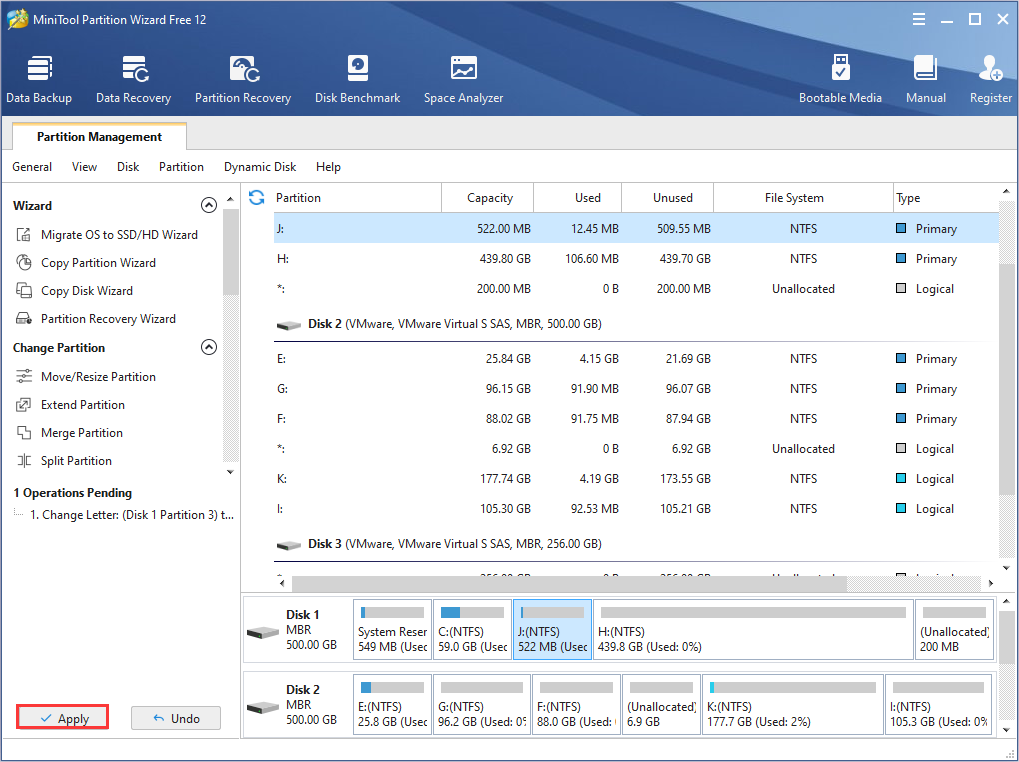
Task: Apply the pending operations
Action: coord(62,718)
